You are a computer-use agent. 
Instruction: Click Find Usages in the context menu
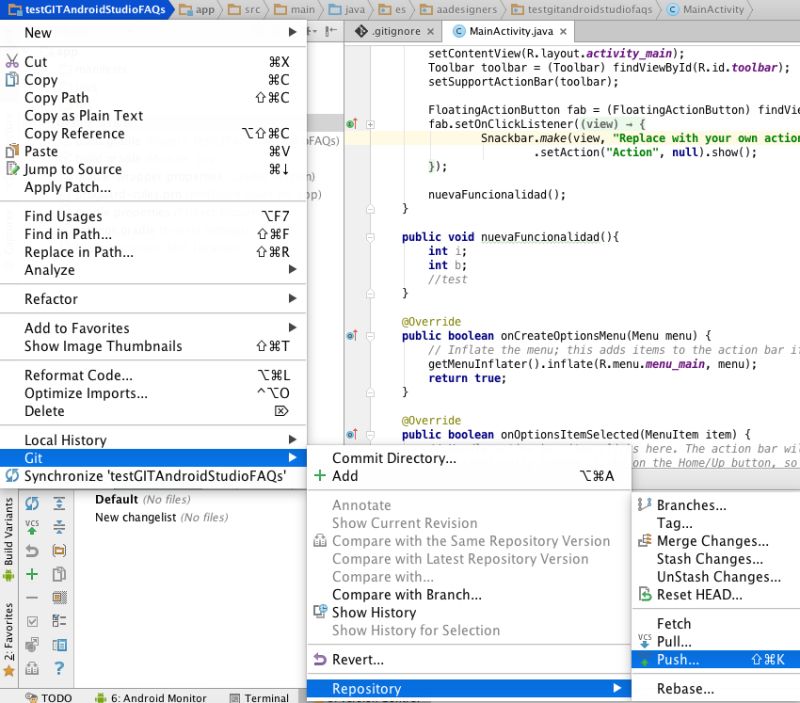click(153, 216)
